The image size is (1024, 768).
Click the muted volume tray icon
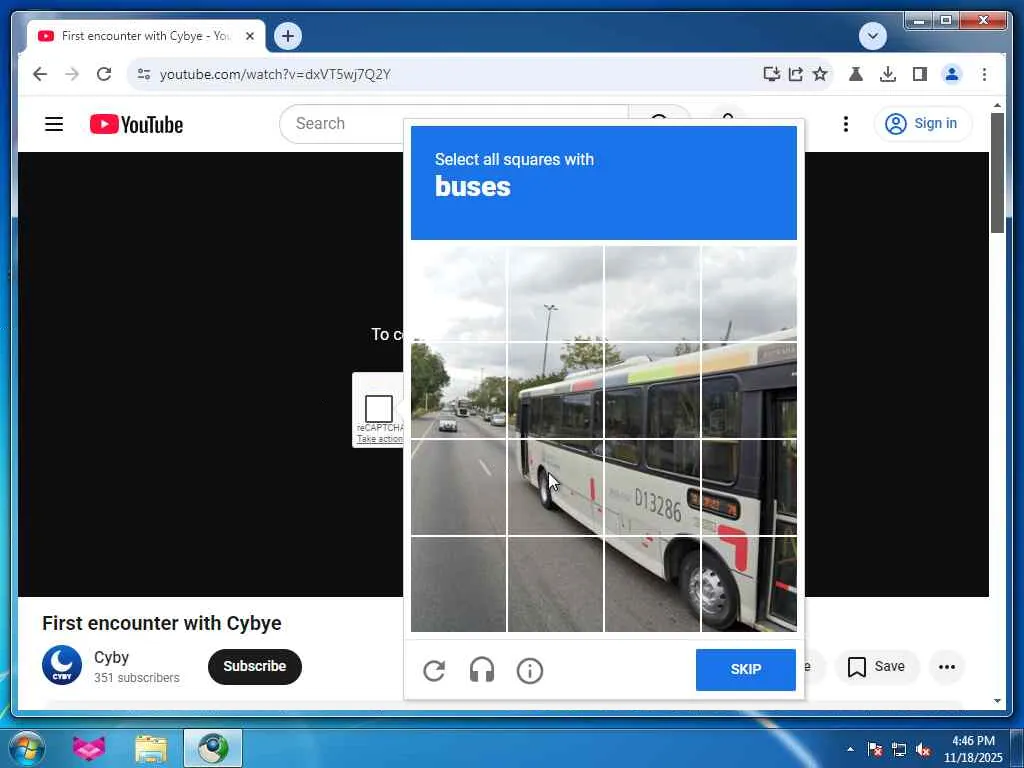[x=923, y=749]
